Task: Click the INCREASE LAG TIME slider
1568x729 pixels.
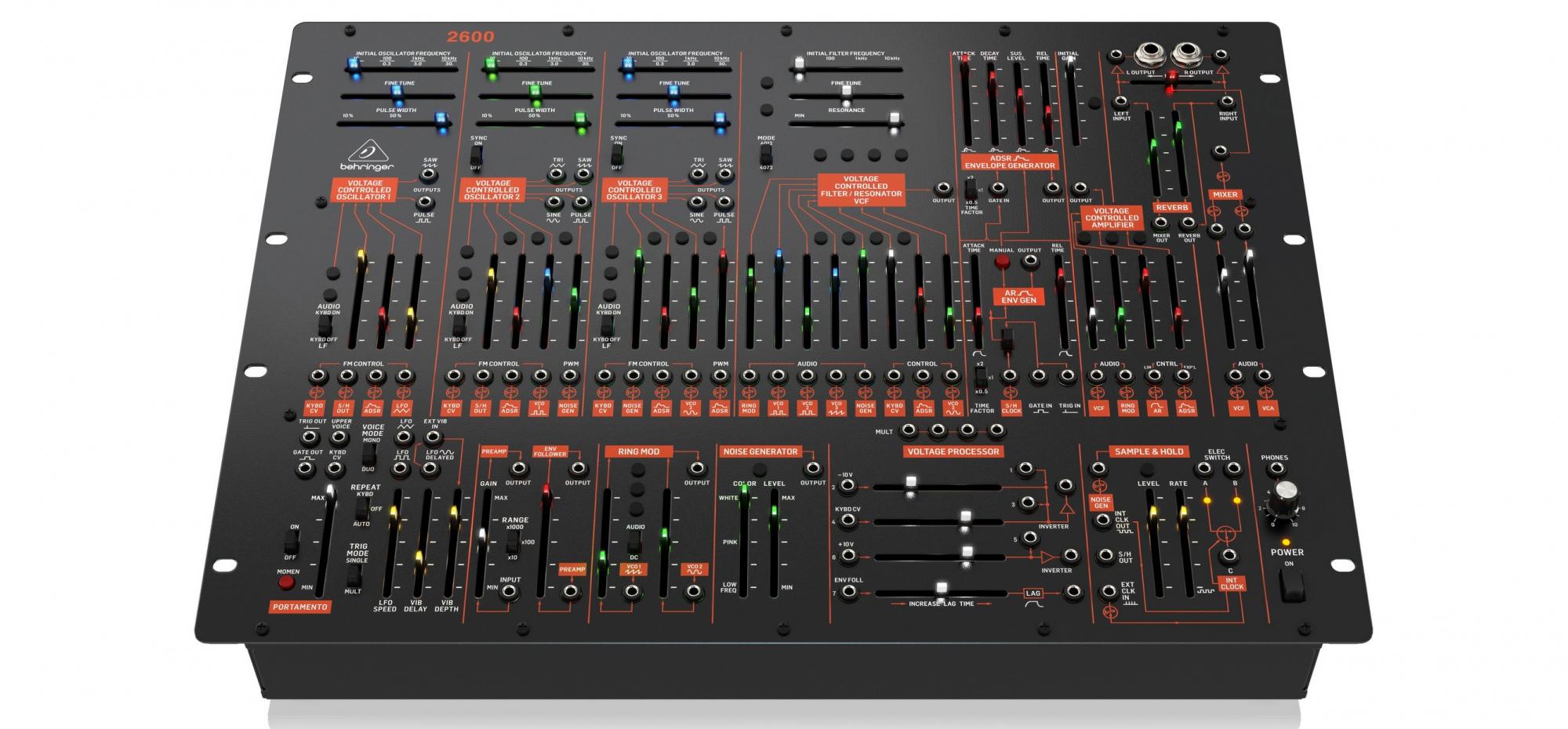Action: (x=940, y=593)
